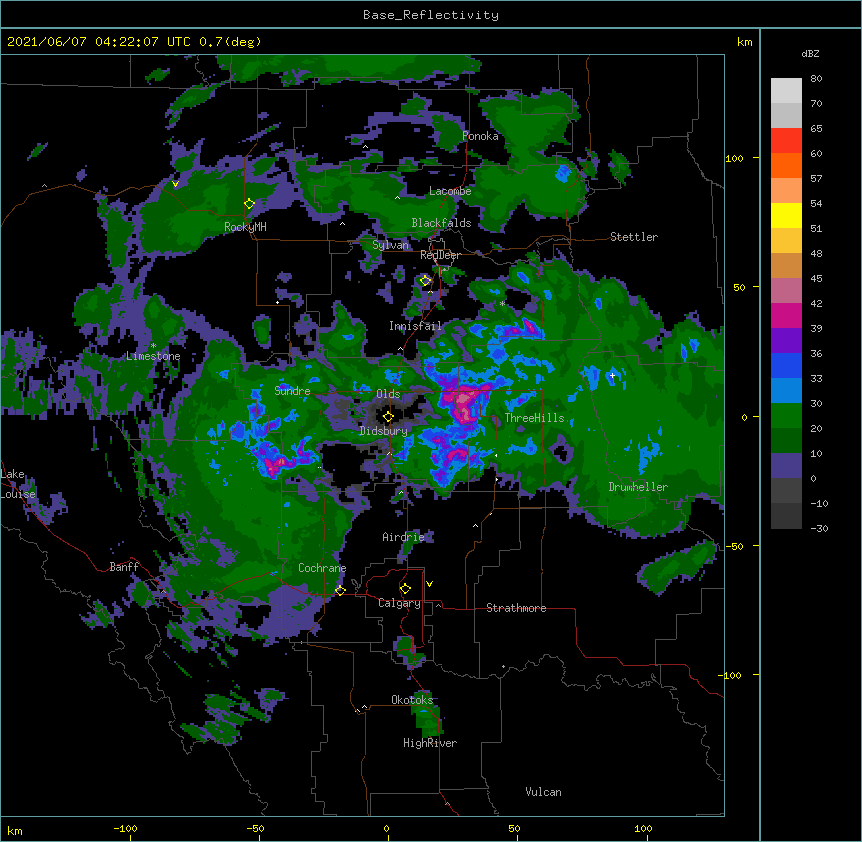Click the Strathmore town label
This screenshot has height=842, width=862.
pyautogui.click(x=516, y=608)
